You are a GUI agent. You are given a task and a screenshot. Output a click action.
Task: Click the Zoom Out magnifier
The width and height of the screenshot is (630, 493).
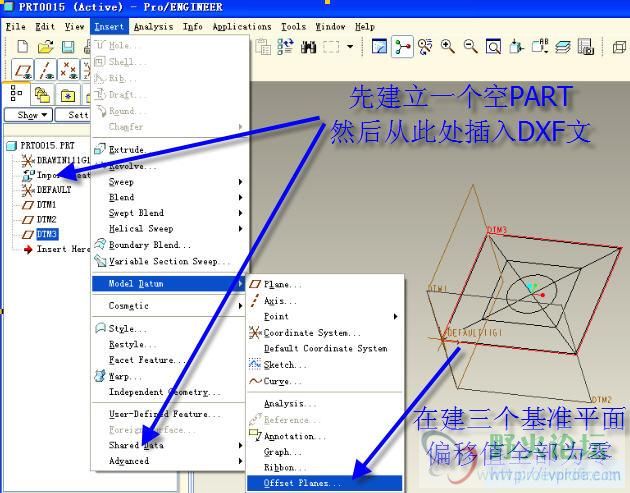(470, 47)
